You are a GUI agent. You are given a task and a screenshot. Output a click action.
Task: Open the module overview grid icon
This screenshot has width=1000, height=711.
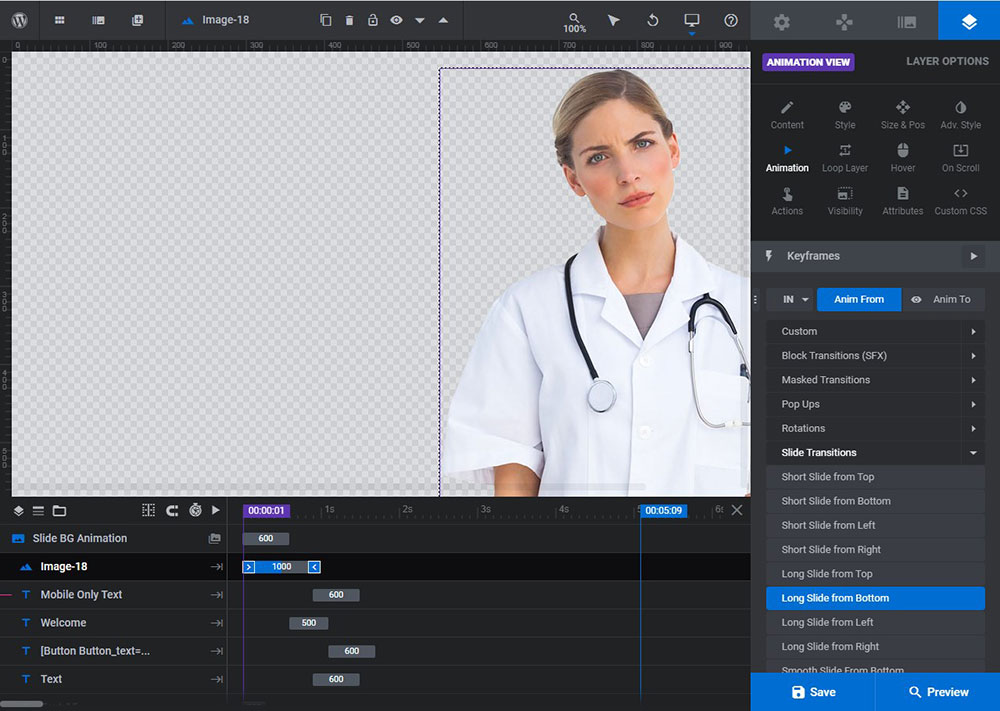pyautogui.click(x=59, y=20)
